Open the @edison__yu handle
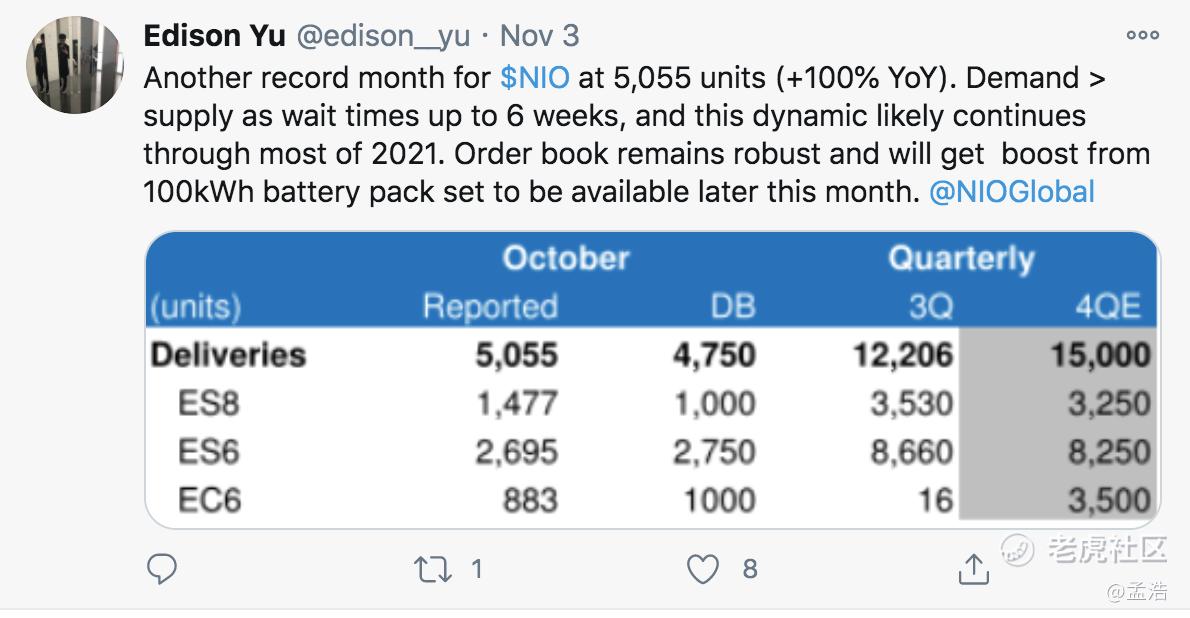This screenshot has height=618, width=1190. (x=383, y=36)
